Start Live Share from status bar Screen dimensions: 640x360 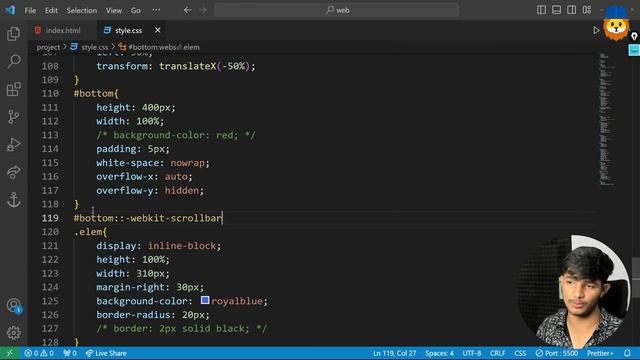pos(106,353)
